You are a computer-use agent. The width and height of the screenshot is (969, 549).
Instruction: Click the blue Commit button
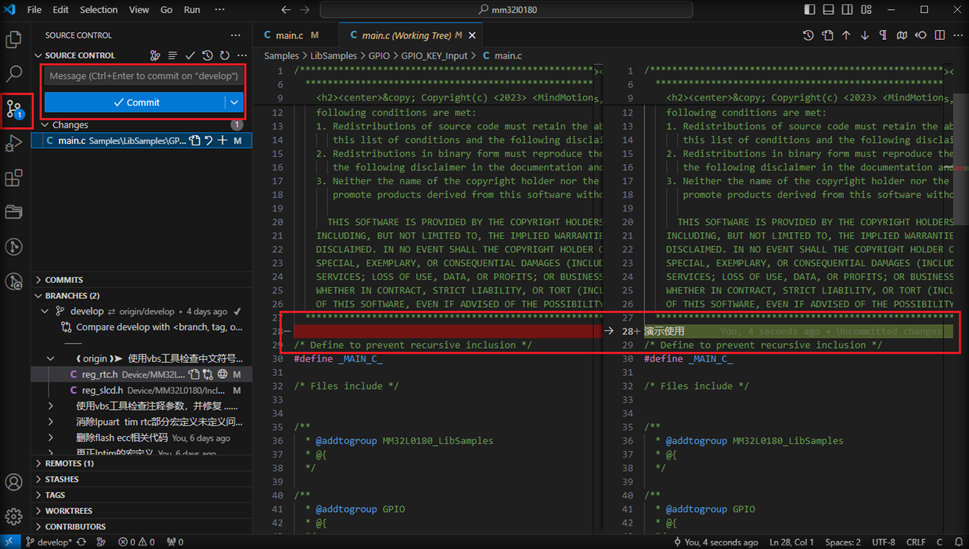coord(135,102)
